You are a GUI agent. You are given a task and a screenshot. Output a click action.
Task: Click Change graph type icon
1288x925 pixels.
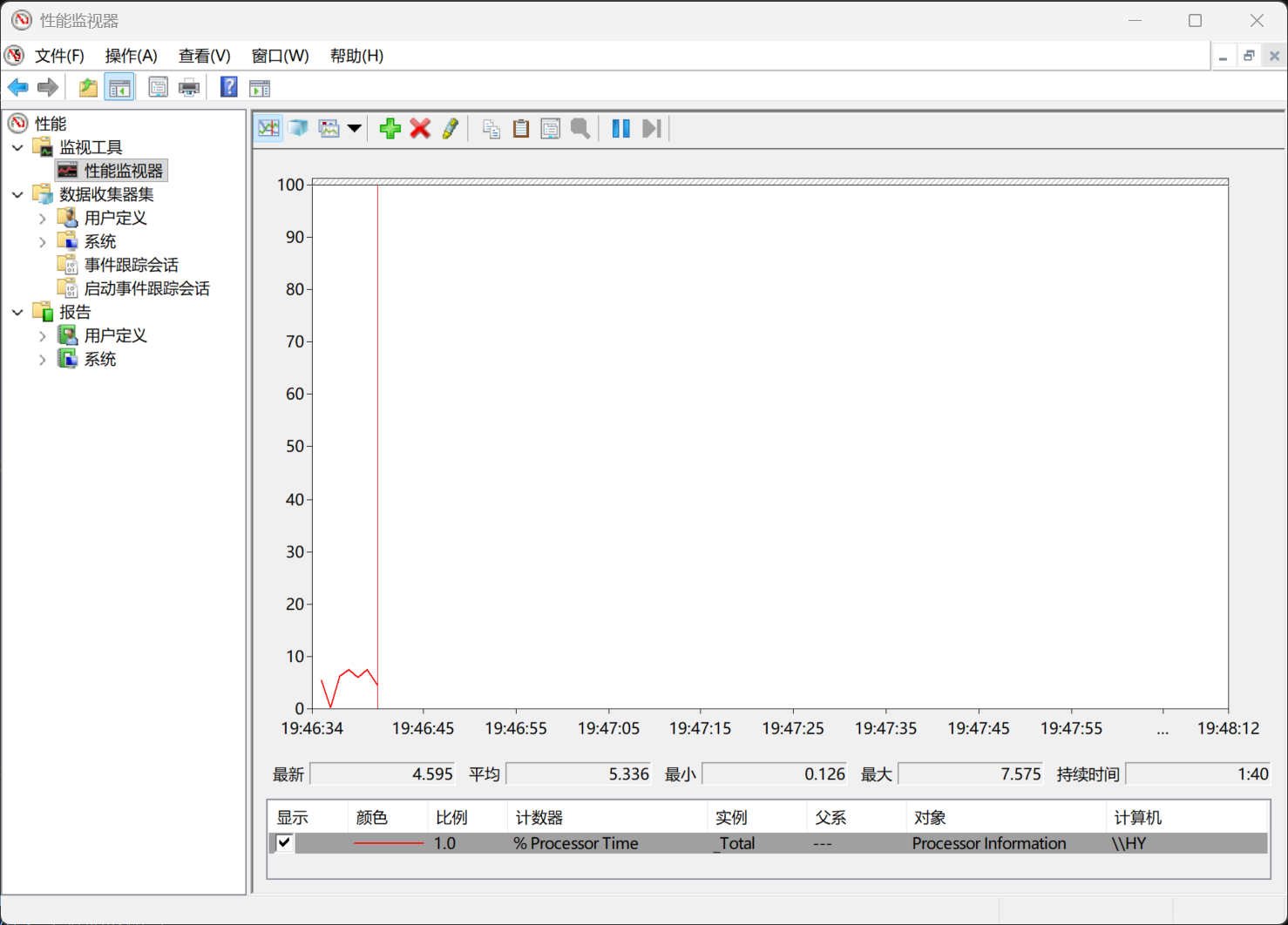pos(329,129)
